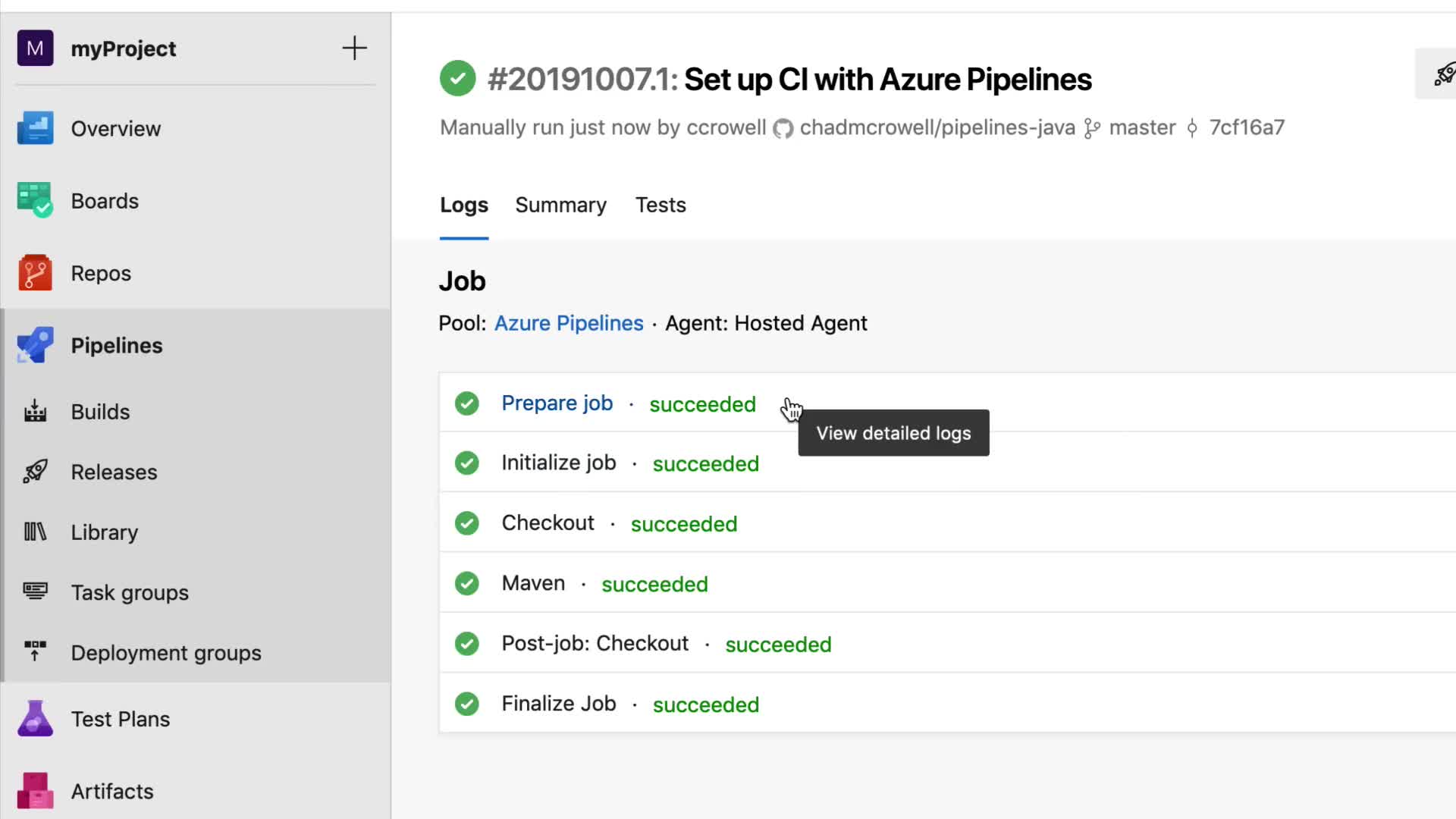Switch to the Summary tab
This screenshot has width=1456, height=819.
point(560,205)
